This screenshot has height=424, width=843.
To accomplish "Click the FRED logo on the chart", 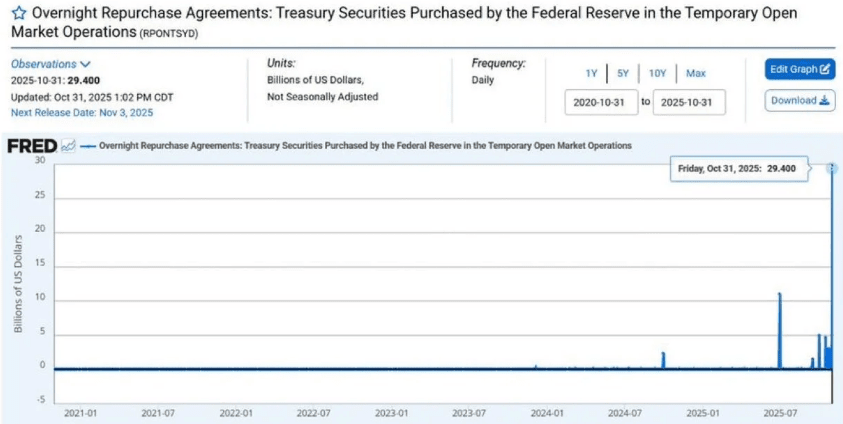I will pyautogui.click(x=31, y=146).
